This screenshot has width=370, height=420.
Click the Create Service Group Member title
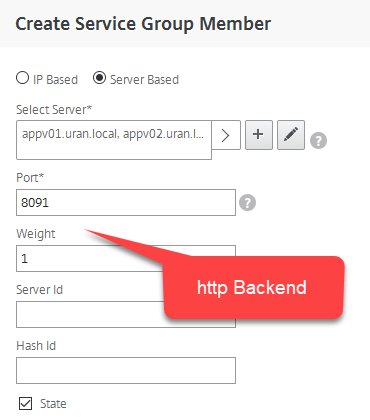[x=143, y=24]
